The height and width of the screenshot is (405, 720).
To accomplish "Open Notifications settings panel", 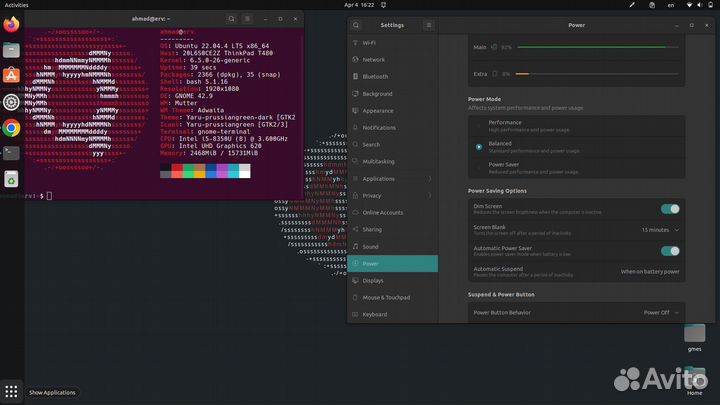I will click(x=393, y=128).
